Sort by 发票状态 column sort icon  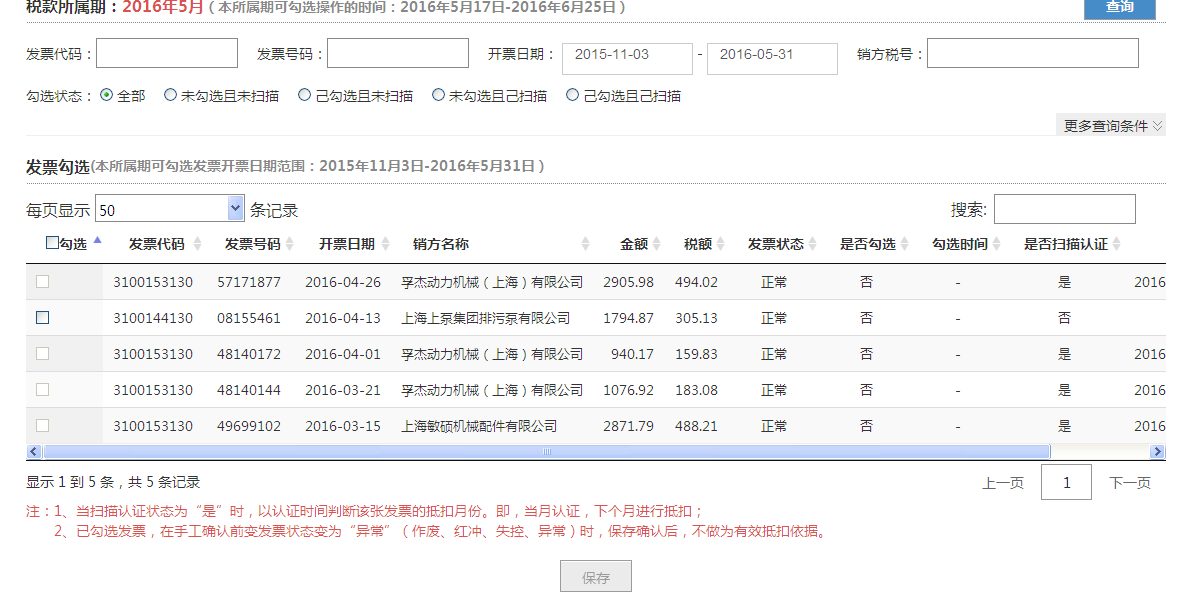point(814,244)
